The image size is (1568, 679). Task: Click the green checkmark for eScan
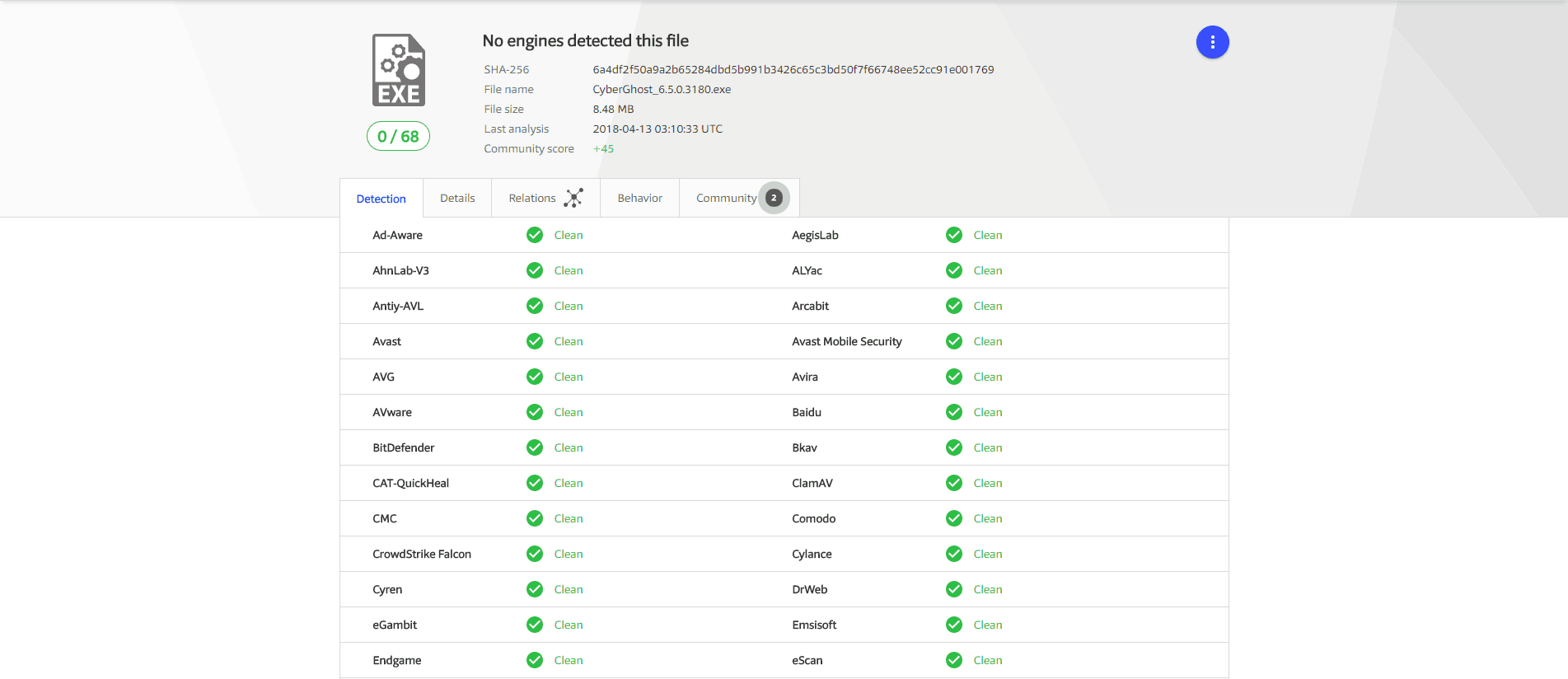click(954, 660)
